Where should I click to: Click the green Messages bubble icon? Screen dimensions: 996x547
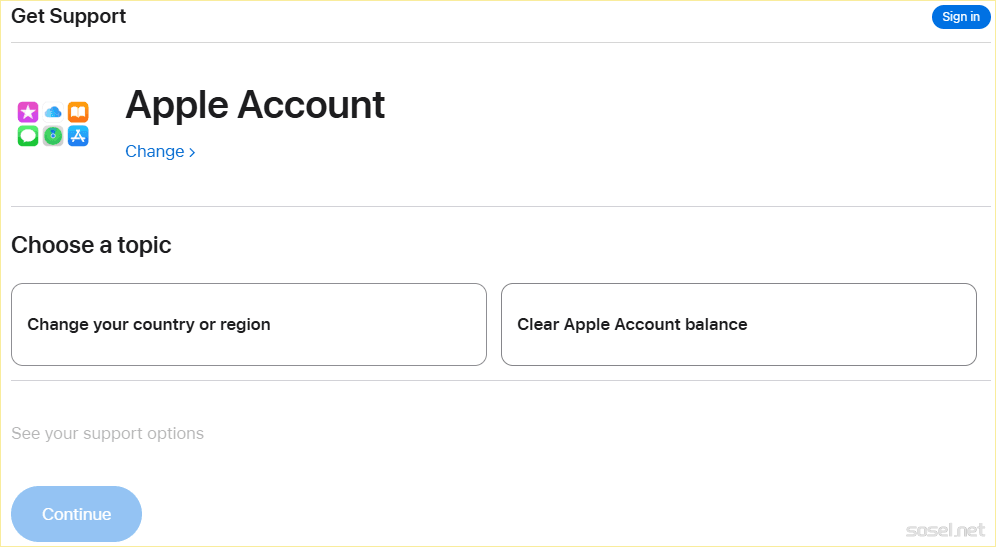click(x=28, y=136)
